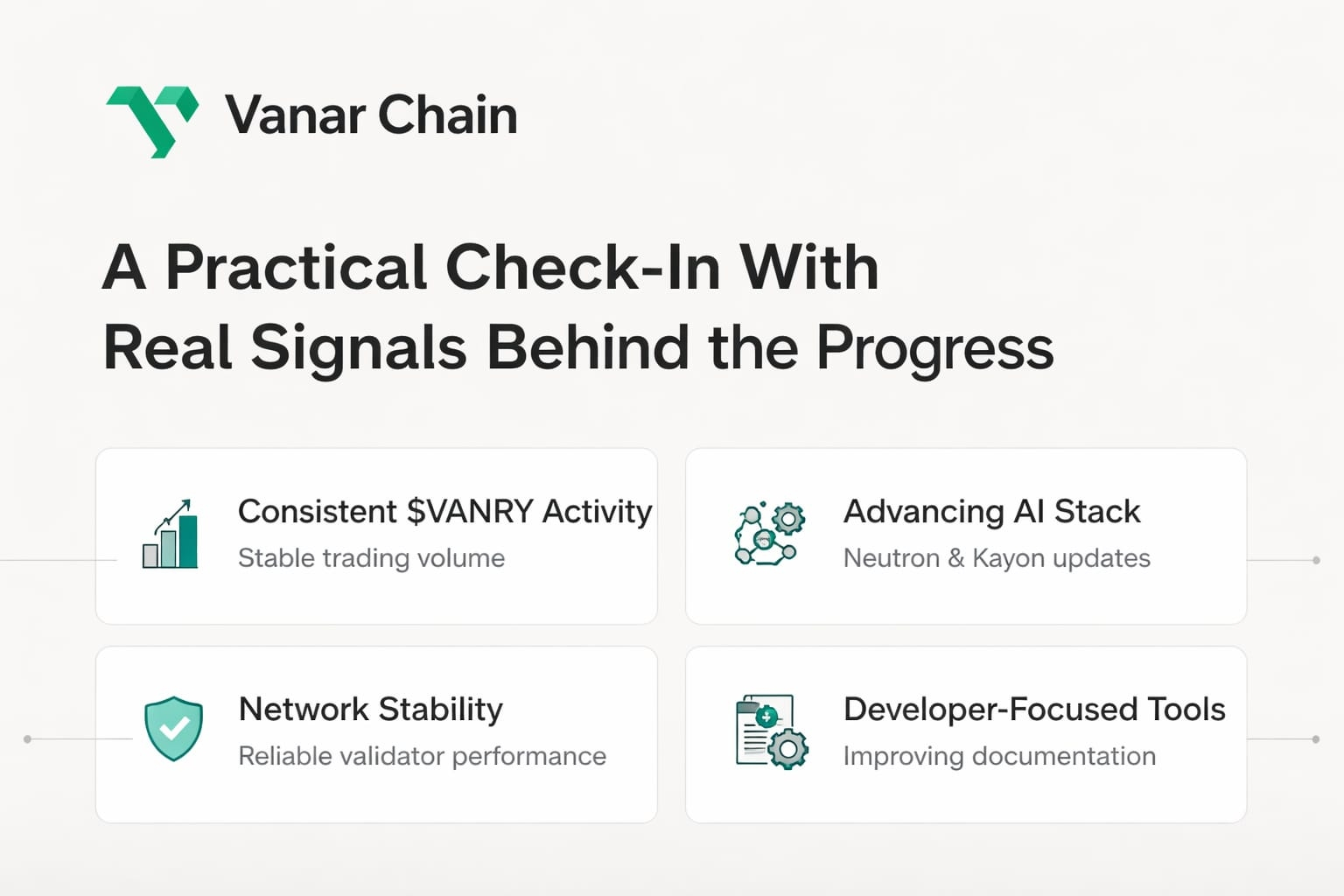Click the Stable trading volume subtitle
Screen dimensions: 1344x896
click(371, 558)
